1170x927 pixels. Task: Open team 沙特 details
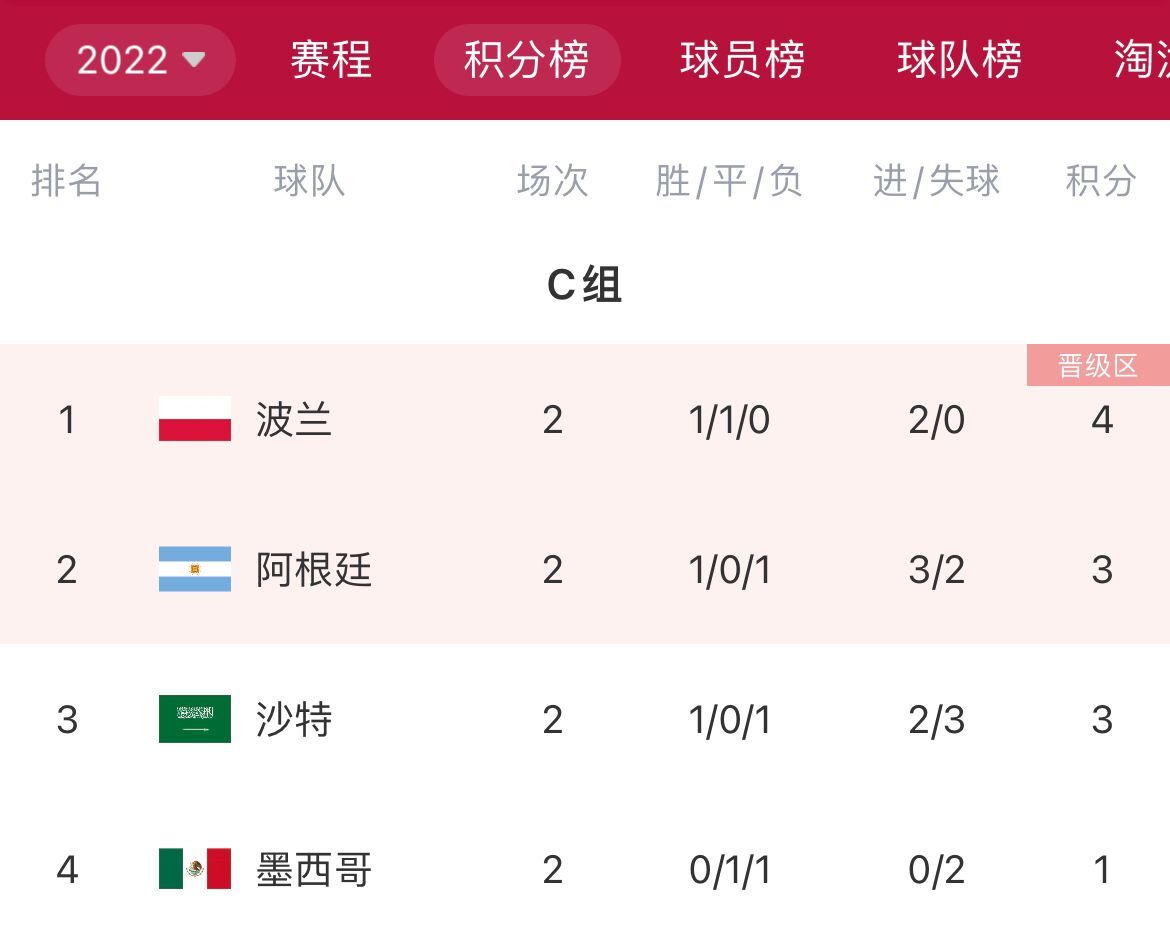(x=293, y=720)
